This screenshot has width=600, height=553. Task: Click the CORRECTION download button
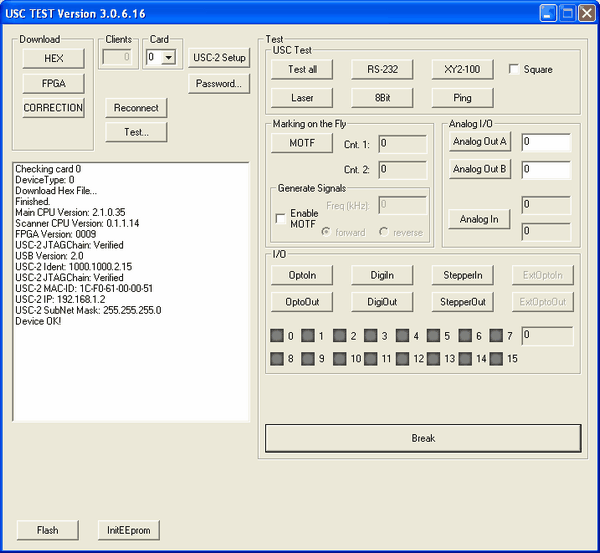coord(54,108)
